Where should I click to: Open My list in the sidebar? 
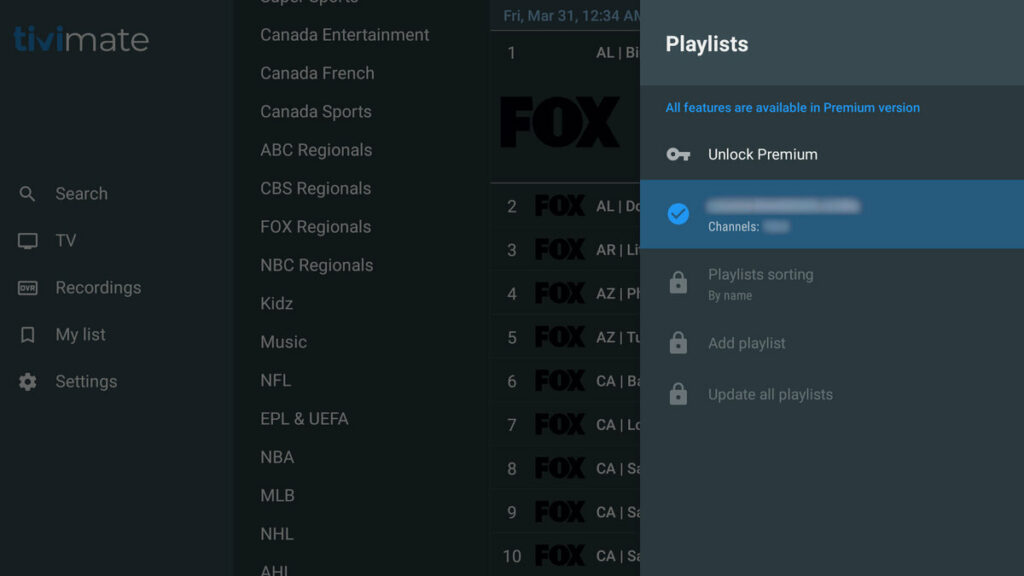point(80,335)
